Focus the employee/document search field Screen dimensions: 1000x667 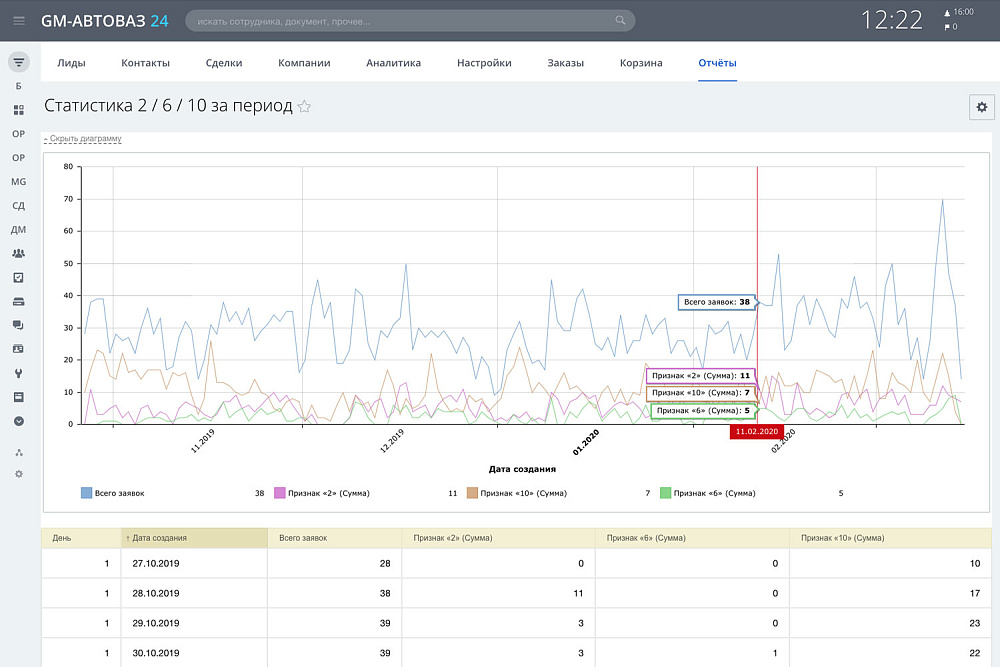coord(410,21)
